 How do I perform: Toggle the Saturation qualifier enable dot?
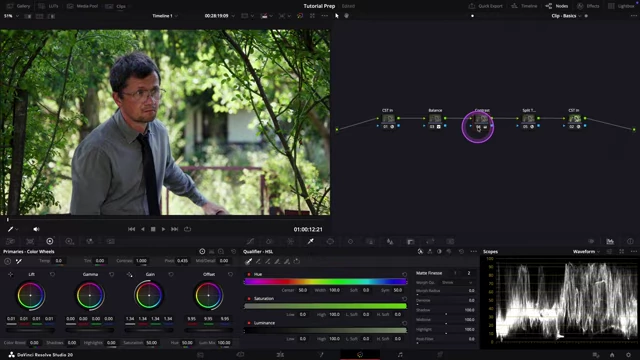pyautogui.click(x=249, y=298)
